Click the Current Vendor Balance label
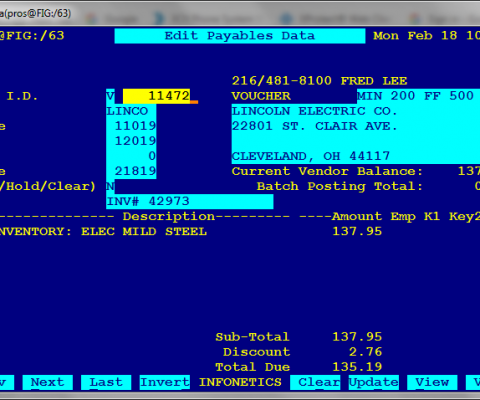480x400 pixels. [x=327, y=171]
